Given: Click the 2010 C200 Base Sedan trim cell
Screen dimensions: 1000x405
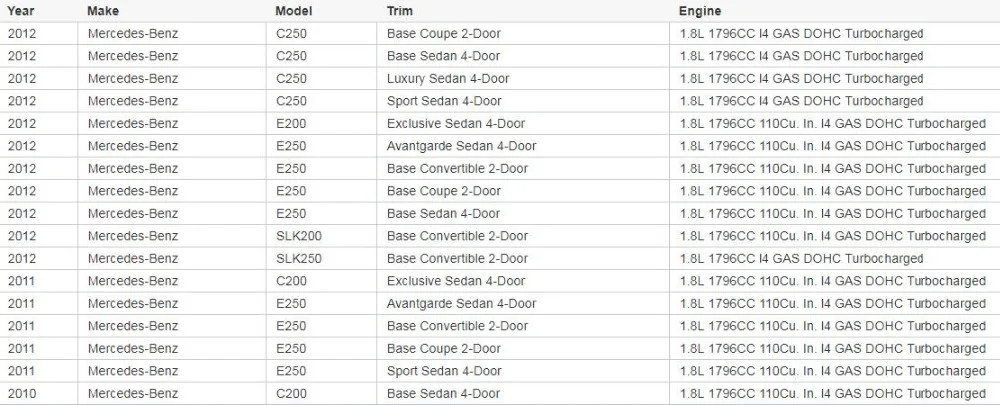Looking at the screenshot, I should 523,394.
